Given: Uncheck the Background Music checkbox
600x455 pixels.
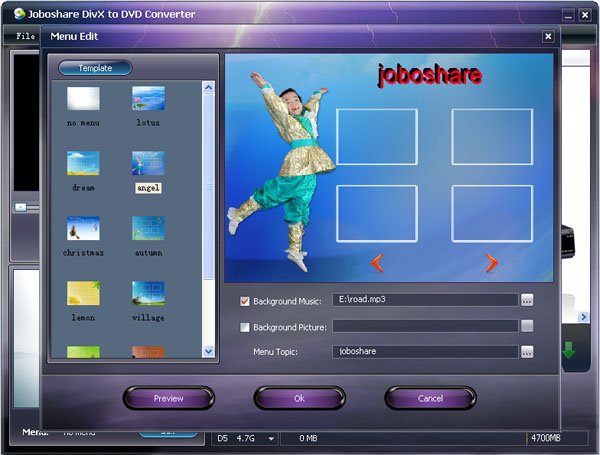Looking at the screenshot, I should (245, 301).
